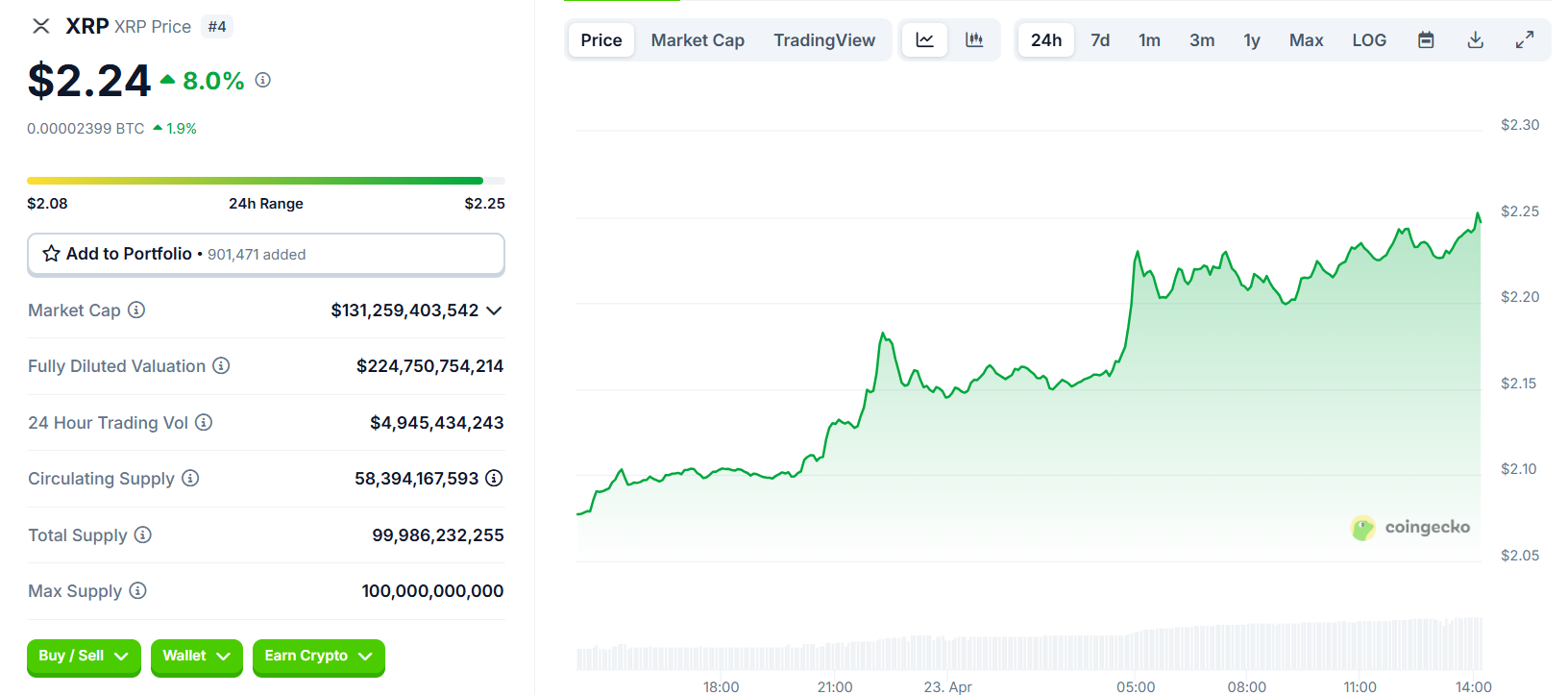
Task: Click the star icon in Add to Portfolio
Action: click(x=52, y=254)
